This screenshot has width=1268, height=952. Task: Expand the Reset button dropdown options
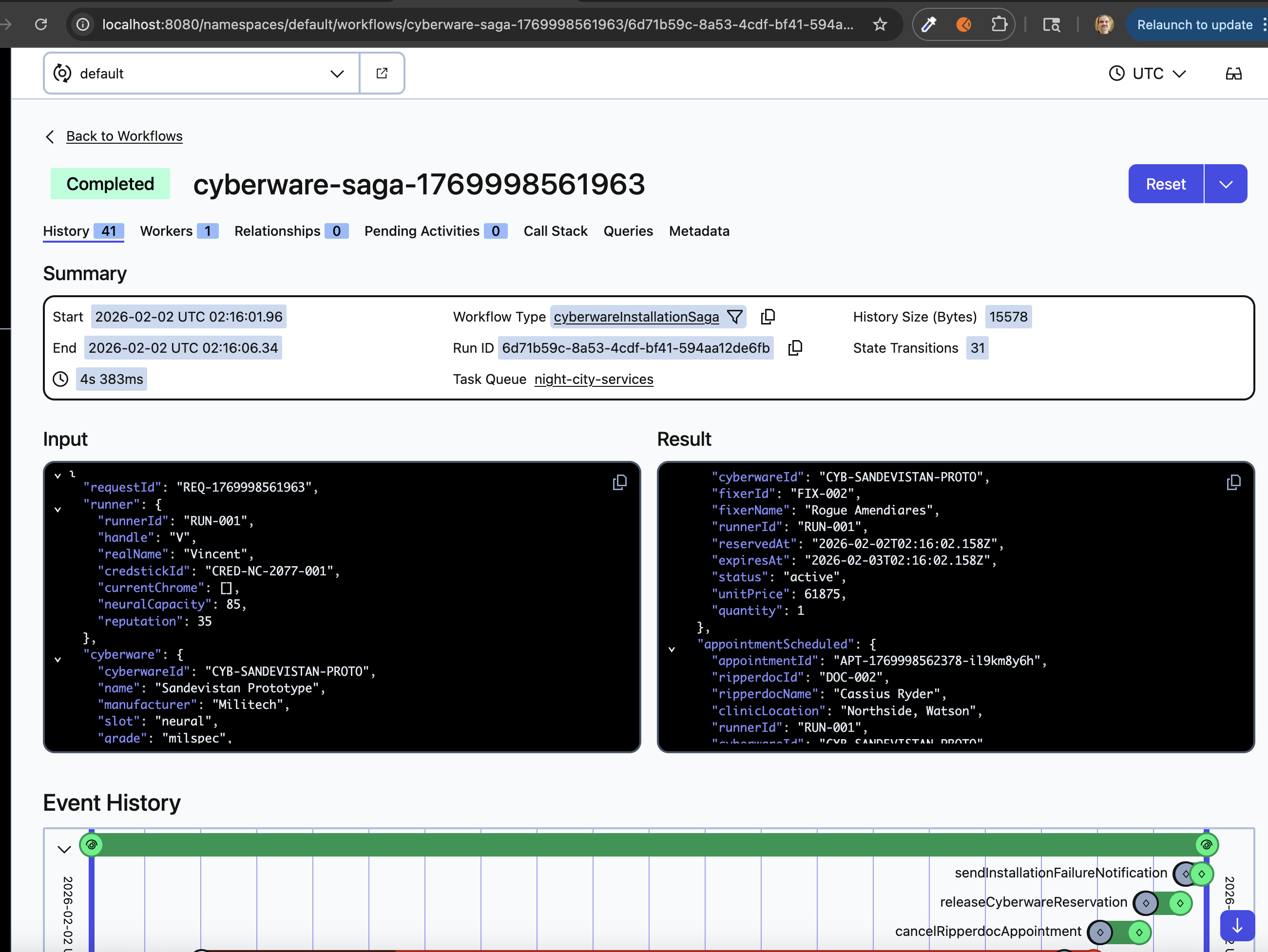tap(1226, 183)
